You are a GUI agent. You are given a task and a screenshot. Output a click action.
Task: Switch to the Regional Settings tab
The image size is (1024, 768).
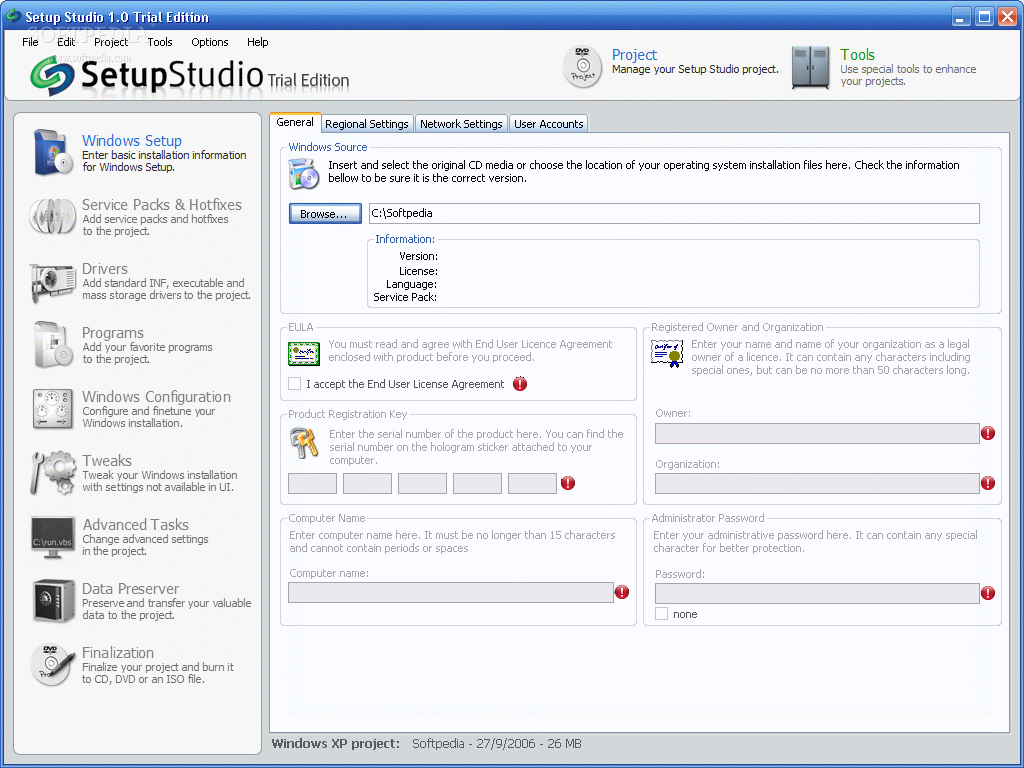[367, 124]
